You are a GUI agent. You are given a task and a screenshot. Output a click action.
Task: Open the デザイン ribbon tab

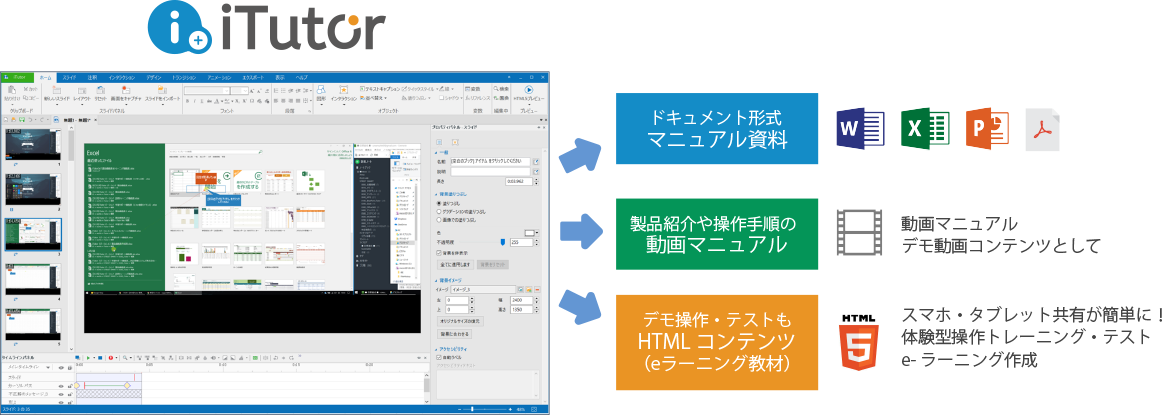point(154,78)
